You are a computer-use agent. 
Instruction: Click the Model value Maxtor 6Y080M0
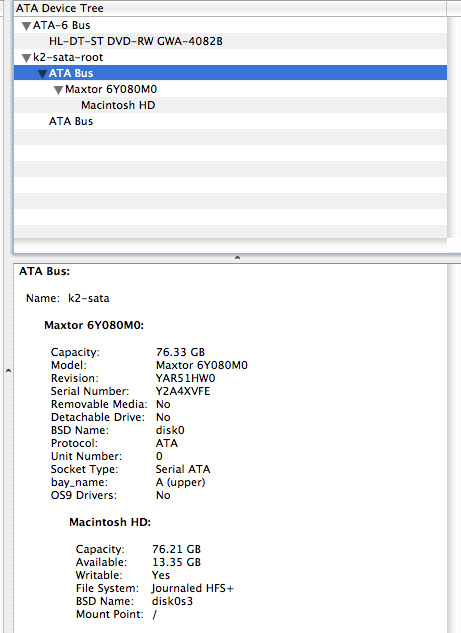tap(202, 365)
